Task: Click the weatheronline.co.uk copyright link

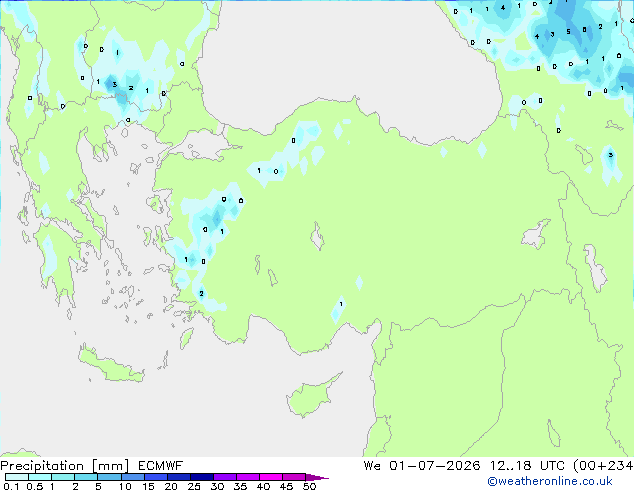Action: [550, 481]
